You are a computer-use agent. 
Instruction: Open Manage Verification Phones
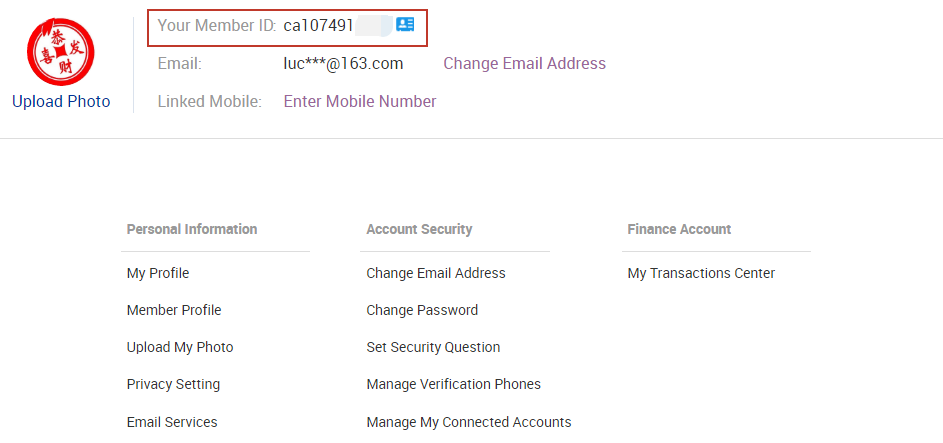(x=453, y=384)
